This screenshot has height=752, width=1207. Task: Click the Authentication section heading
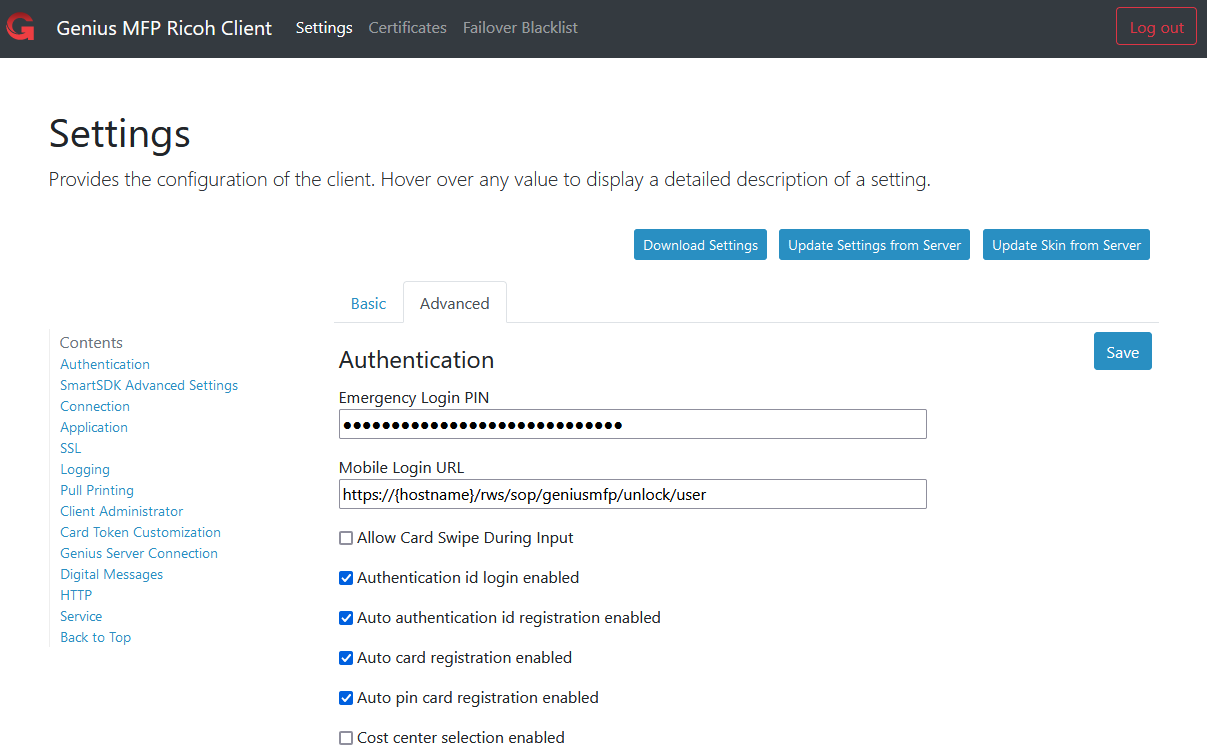coord(417,360)
